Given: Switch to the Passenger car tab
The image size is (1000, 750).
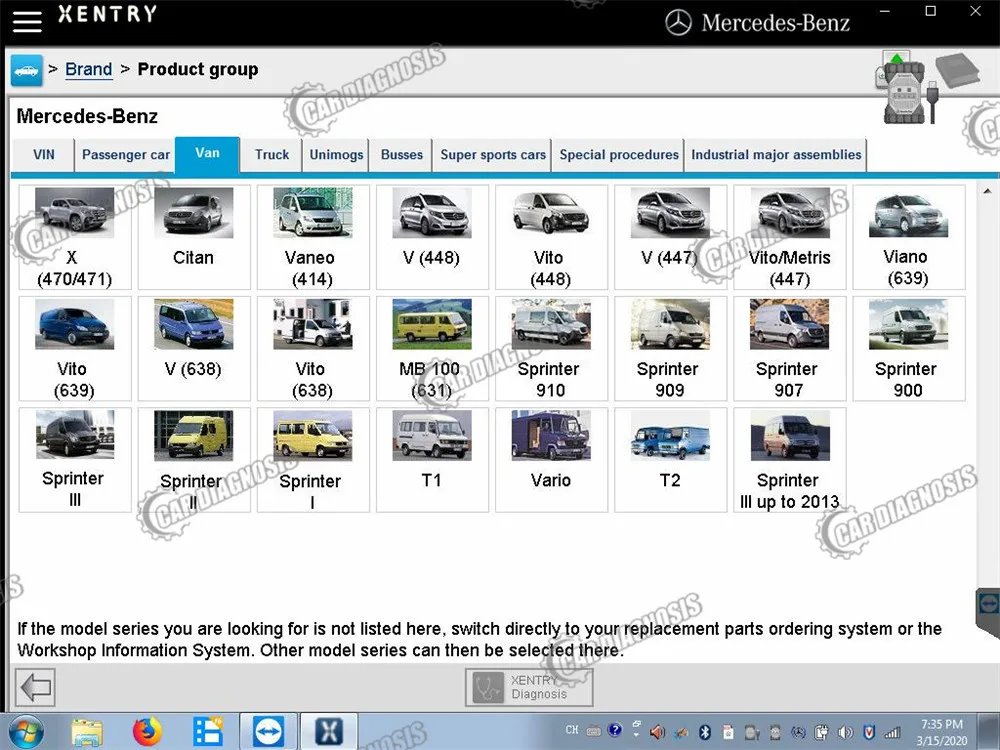Looking at the screenshot, I should point(126,155).
